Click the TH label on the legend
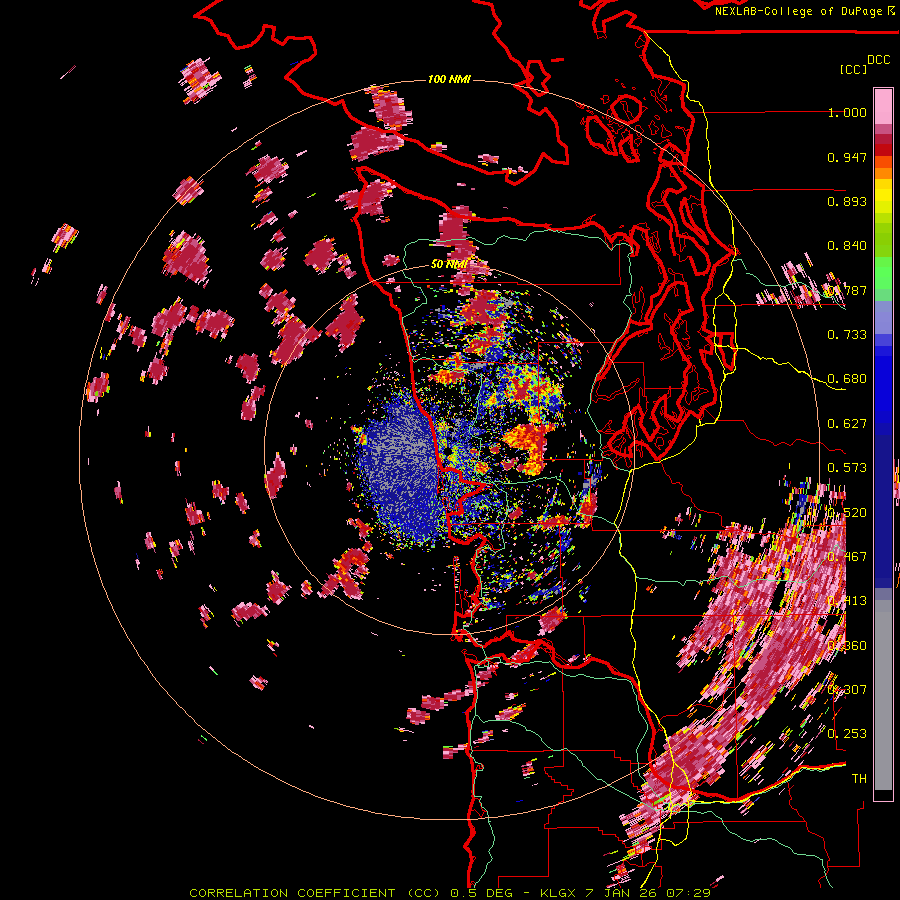The width and height of the screenshot is (900, 900). point(859,778)
